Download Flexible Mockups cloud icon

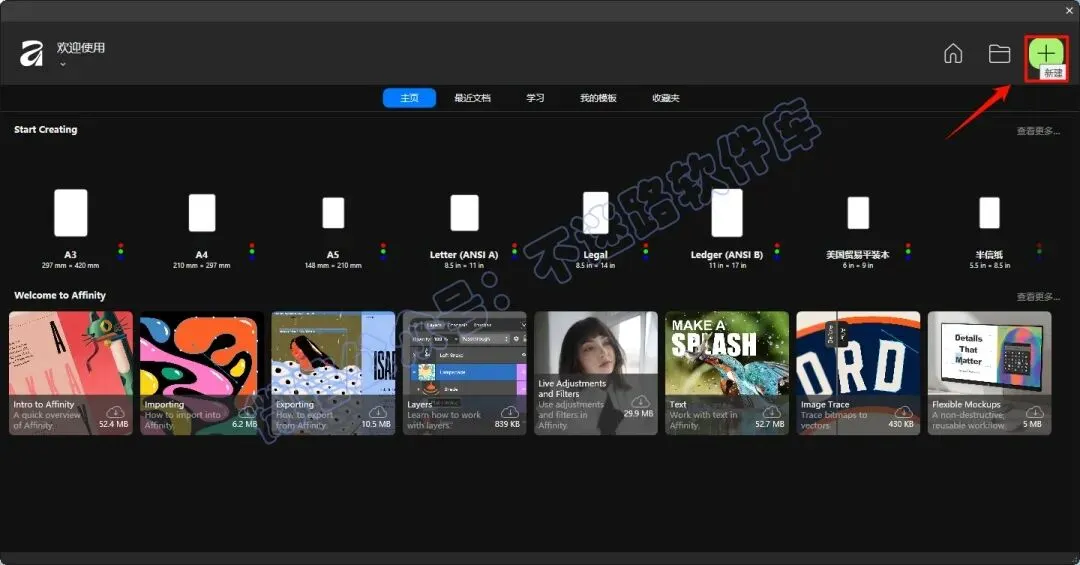click(x=1035, y=412)
